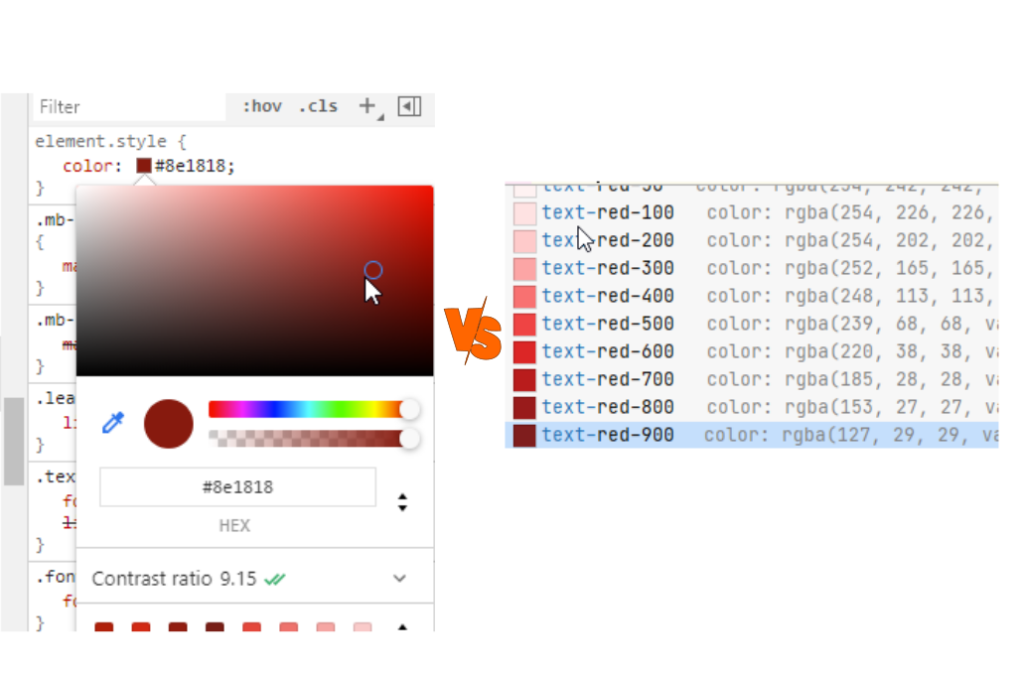Click the swatch beside text-red-400
Screen dimensions: 1024x676
coord(524,295)
